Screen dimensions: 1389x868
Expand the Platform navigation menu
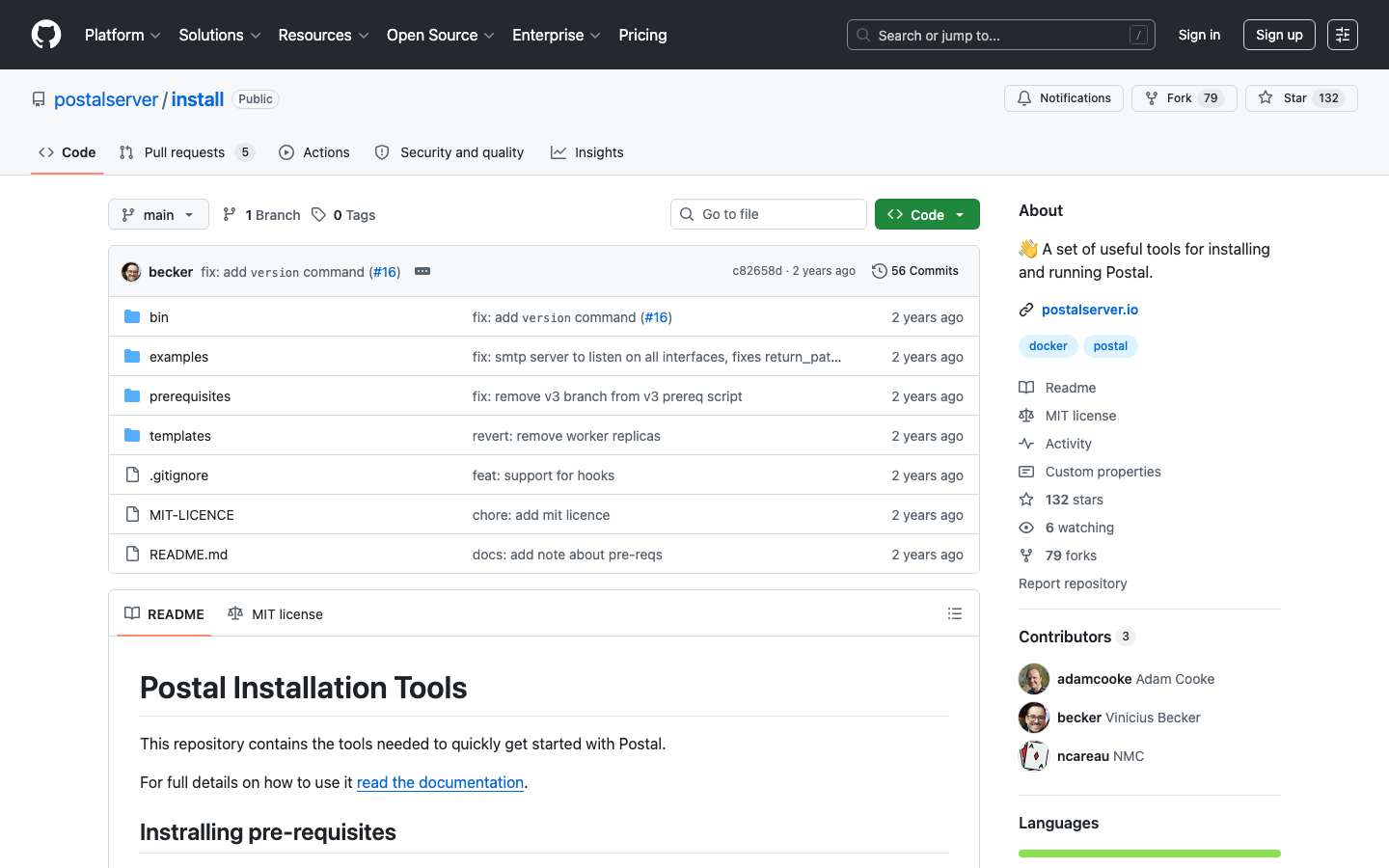tap(123, 35)
